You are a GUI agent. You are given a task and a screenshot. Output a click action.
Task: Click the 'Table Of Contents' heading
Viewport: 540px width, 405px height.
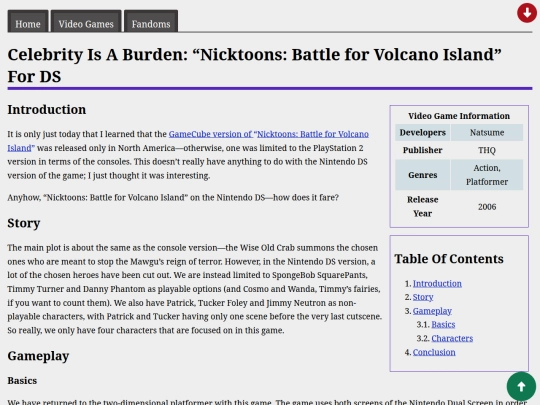pyautogui.click(x=449, y=259)
